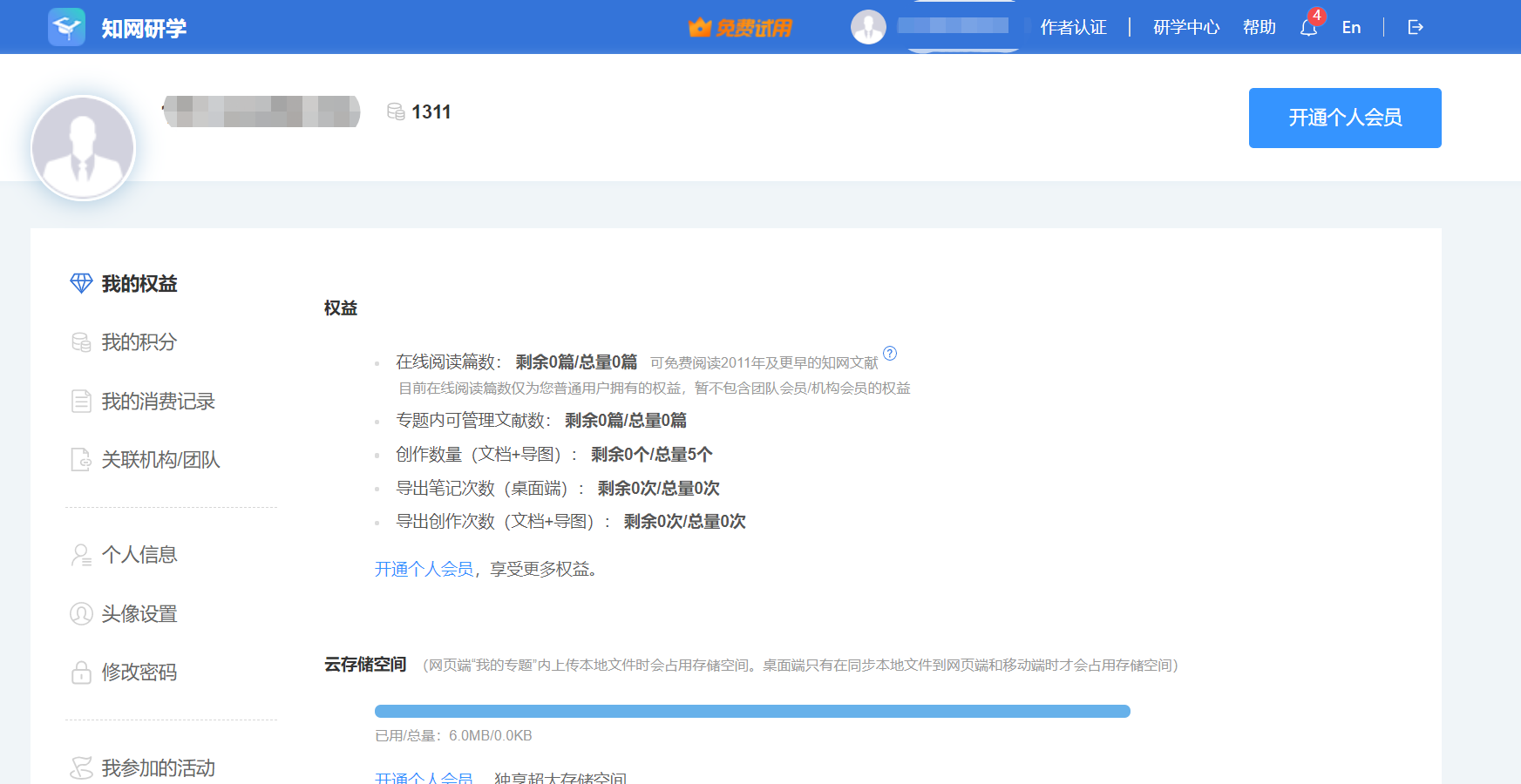This screenshot has width=1521, height=784.
Task: Open 我的积分 in the sidebar
Action: coord(139,342)
